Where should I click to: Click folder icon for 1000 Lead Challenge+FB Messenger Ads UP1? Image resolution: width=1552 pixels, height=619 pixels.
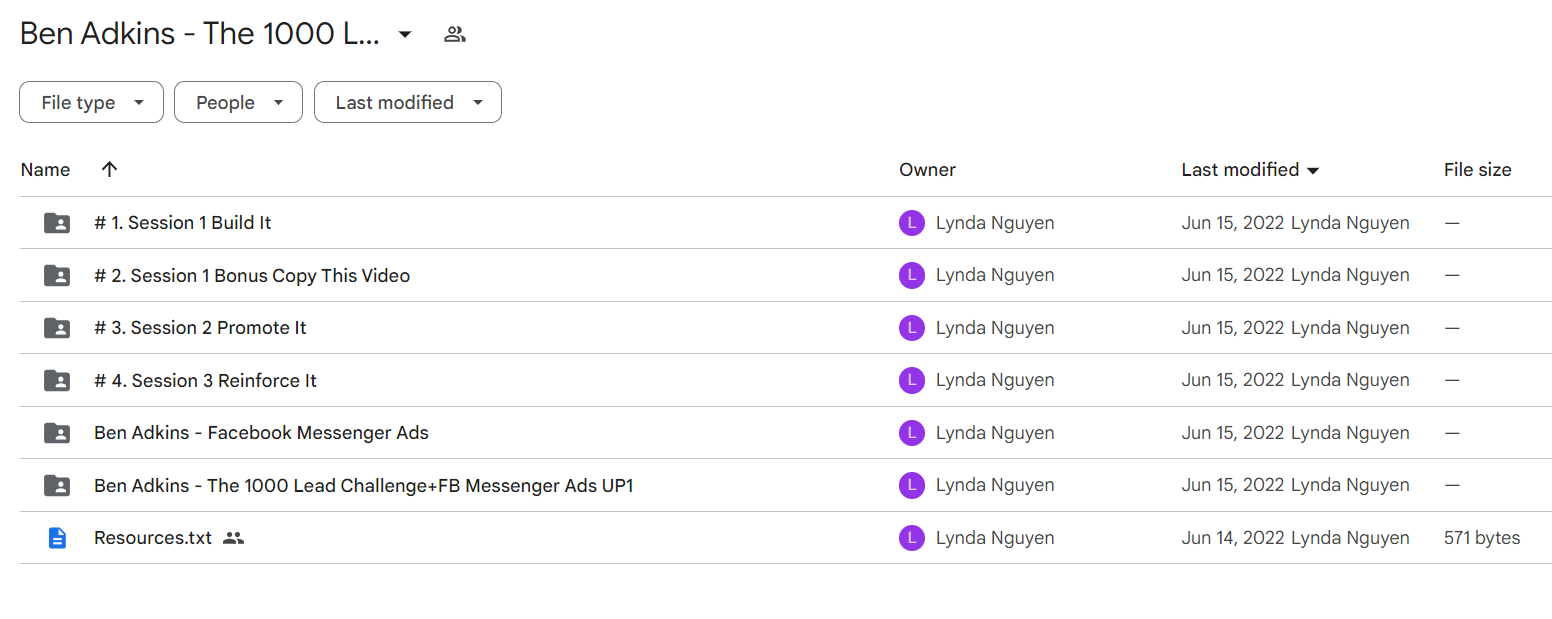(58, 485)
